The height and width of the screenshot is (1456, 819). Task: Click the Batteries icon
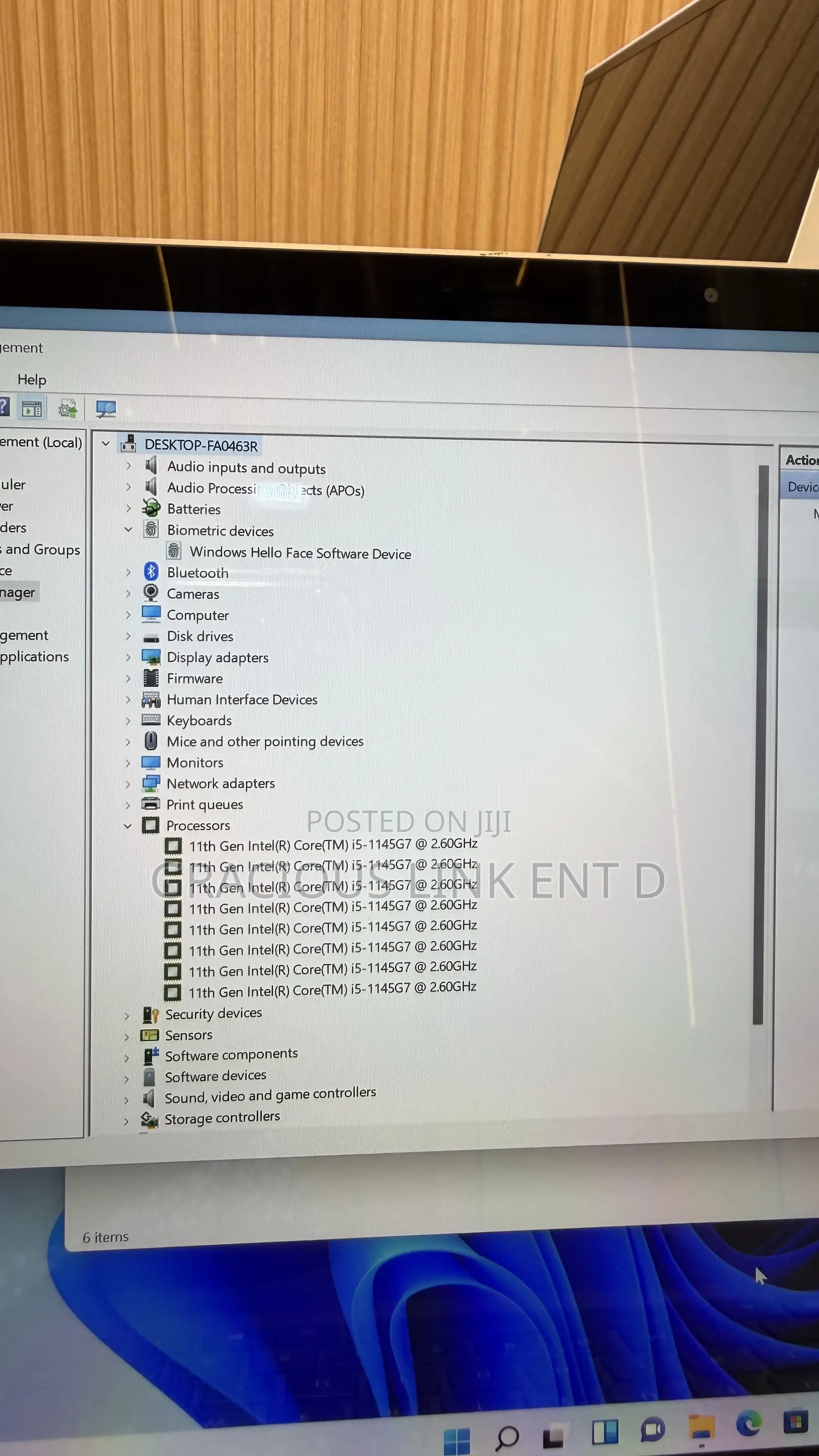pos(151,508)
